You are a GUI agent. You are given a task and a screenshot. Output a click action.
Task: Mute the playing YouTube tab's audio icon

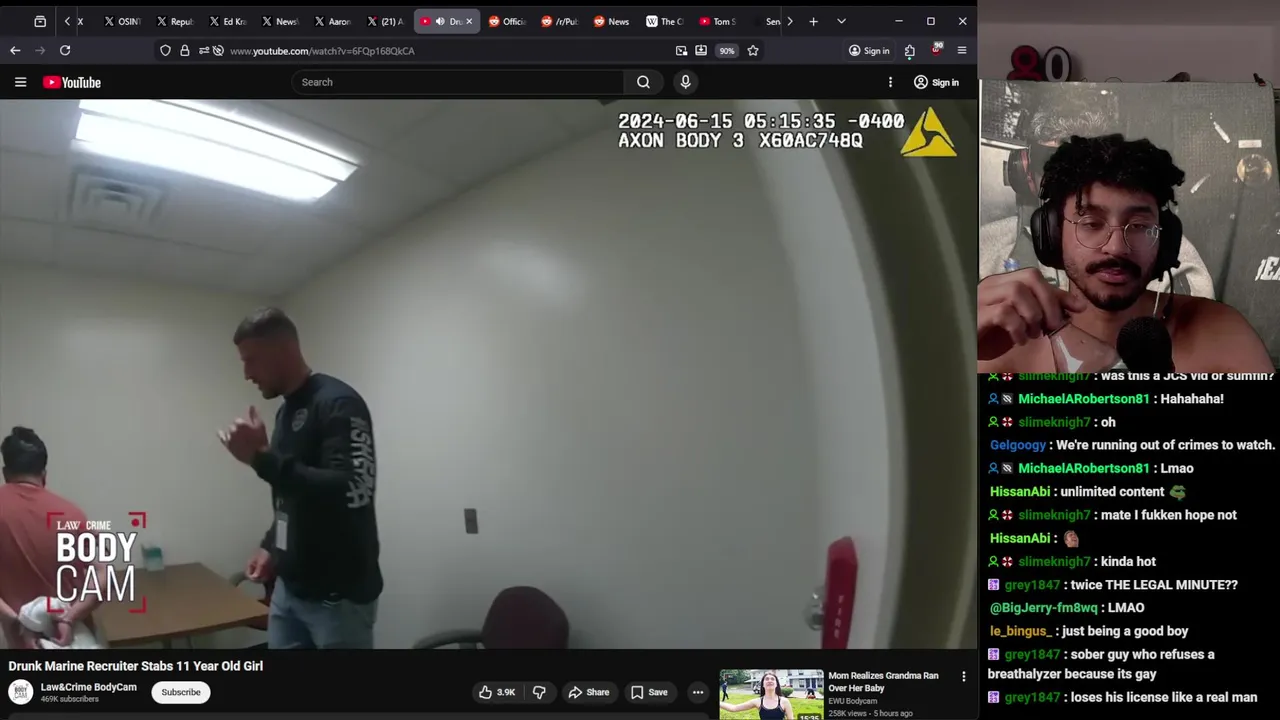pyautogui.click(x=440, y=21)
